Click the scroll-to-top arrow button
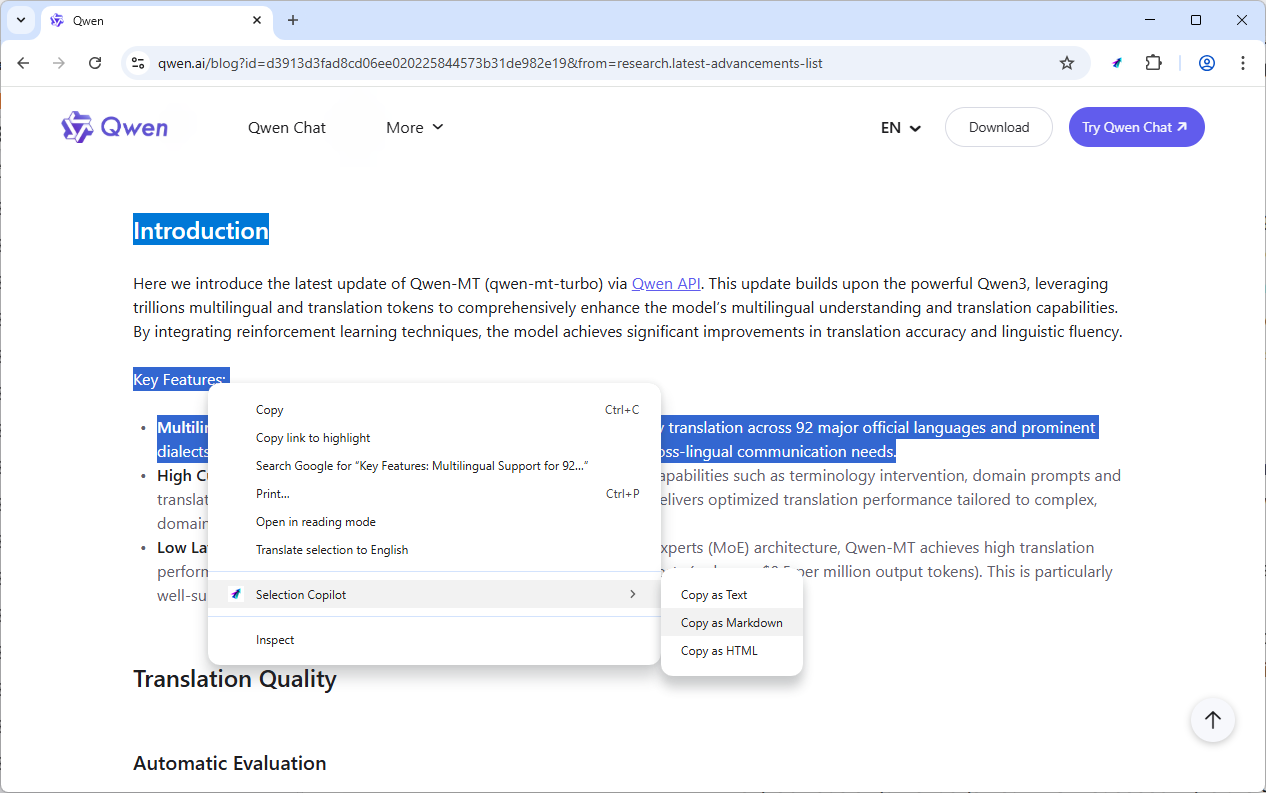 coord(1213,720)
